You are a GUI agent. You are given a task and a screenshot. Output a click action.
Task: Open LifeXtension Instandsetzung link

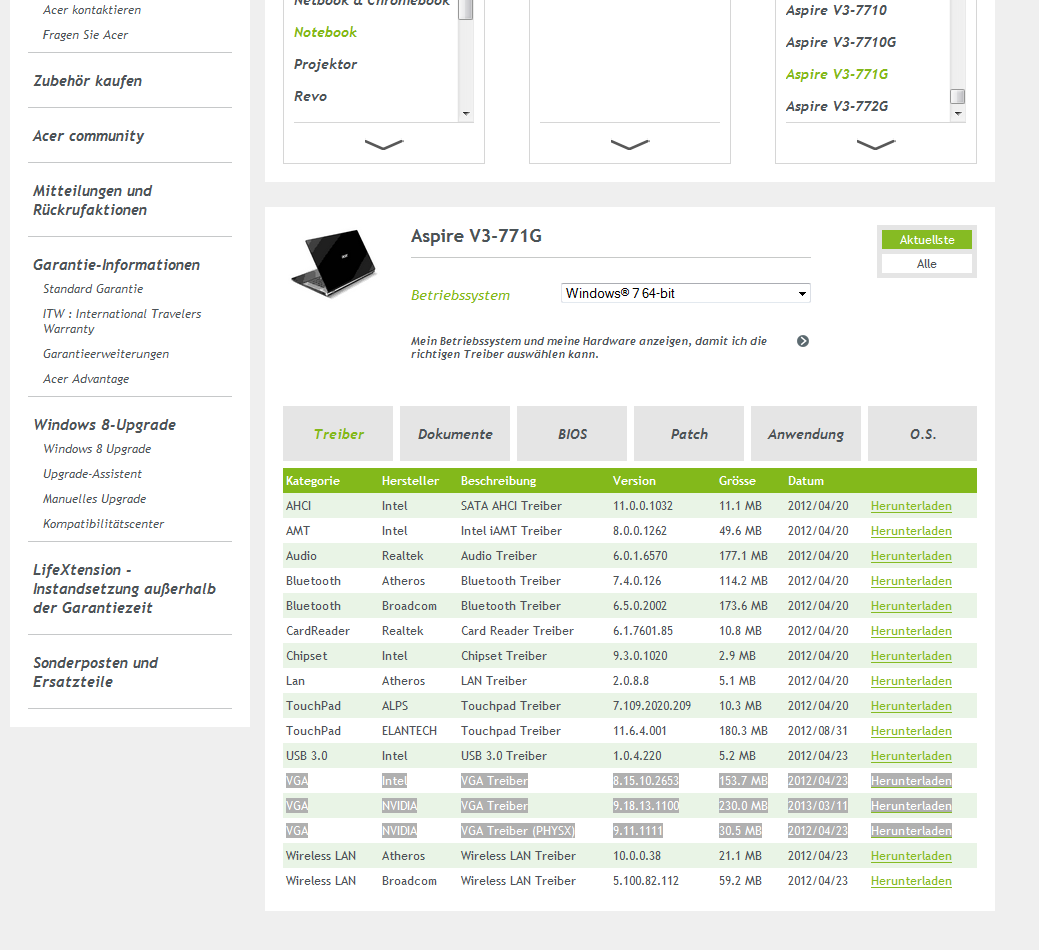pyautogui.click(x=124, y=589)
